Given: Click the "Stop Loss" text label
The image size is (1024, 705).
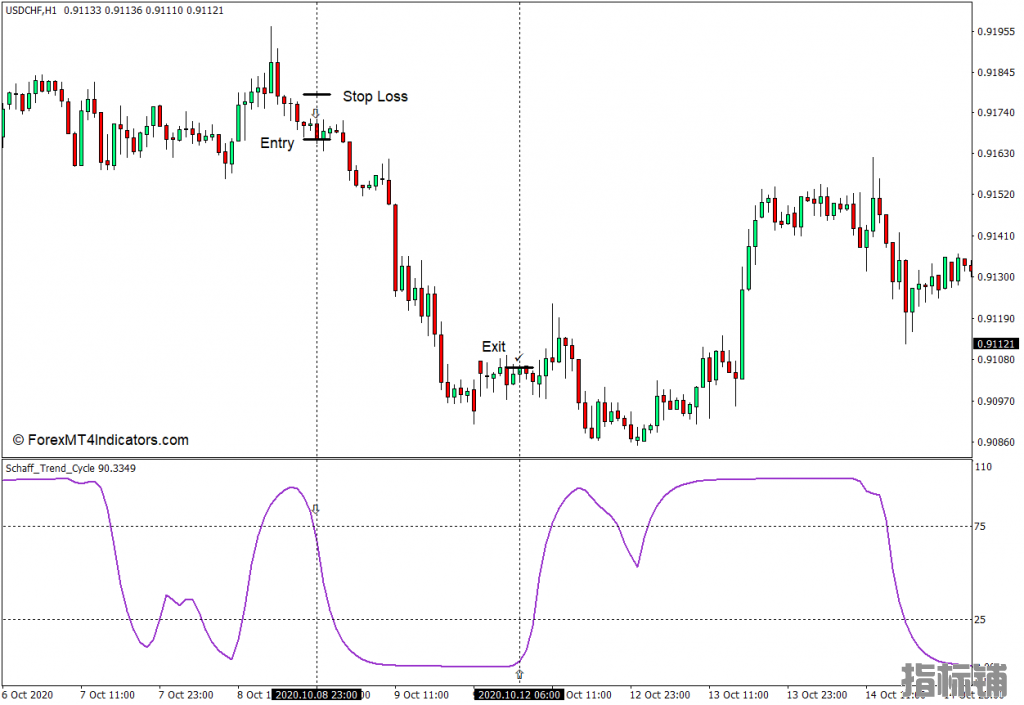Looking at the screenshot, I should (375, 97).
